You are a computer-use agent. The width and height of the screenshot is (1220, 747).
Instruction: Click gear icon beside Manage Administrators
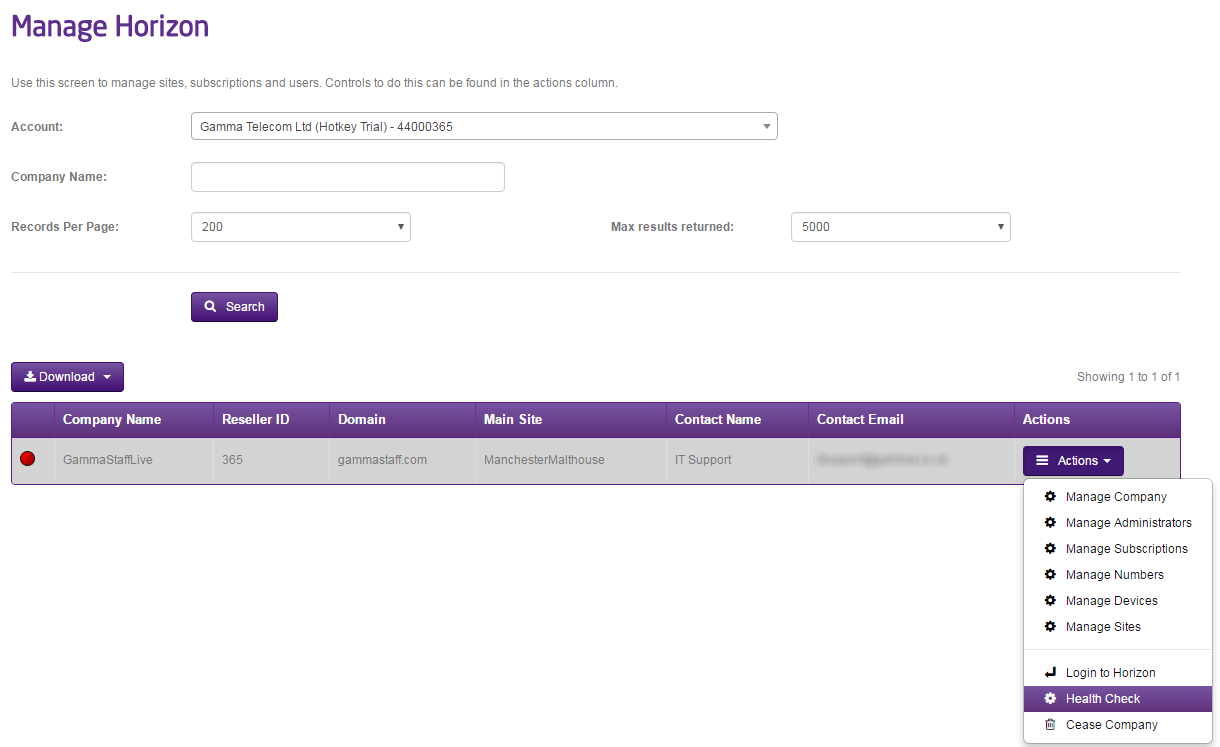click(x=1050, y=522)
